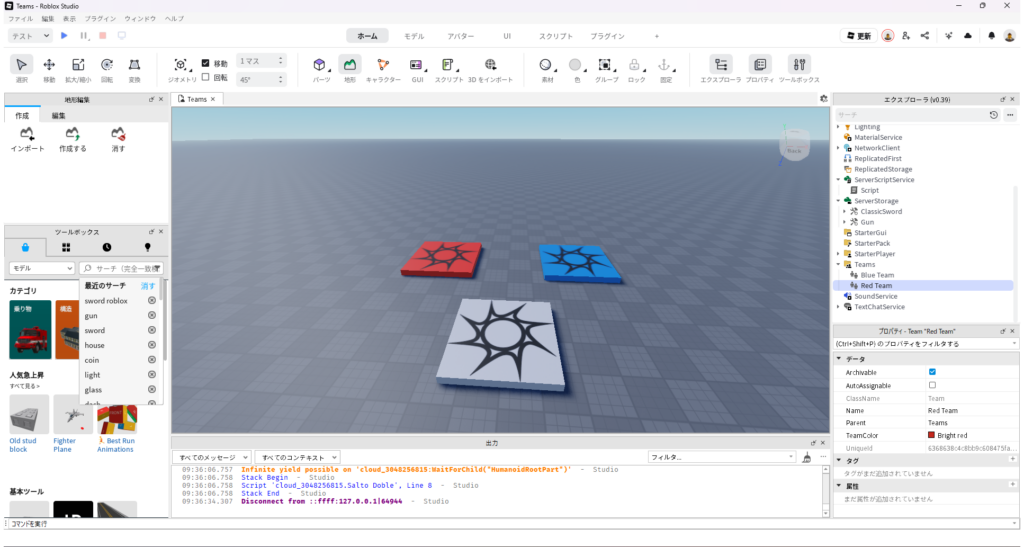Select recent search 'sword roblox'
This screenshot has height=547, width=1024.
pyautogui.click(x=106, y=301)
